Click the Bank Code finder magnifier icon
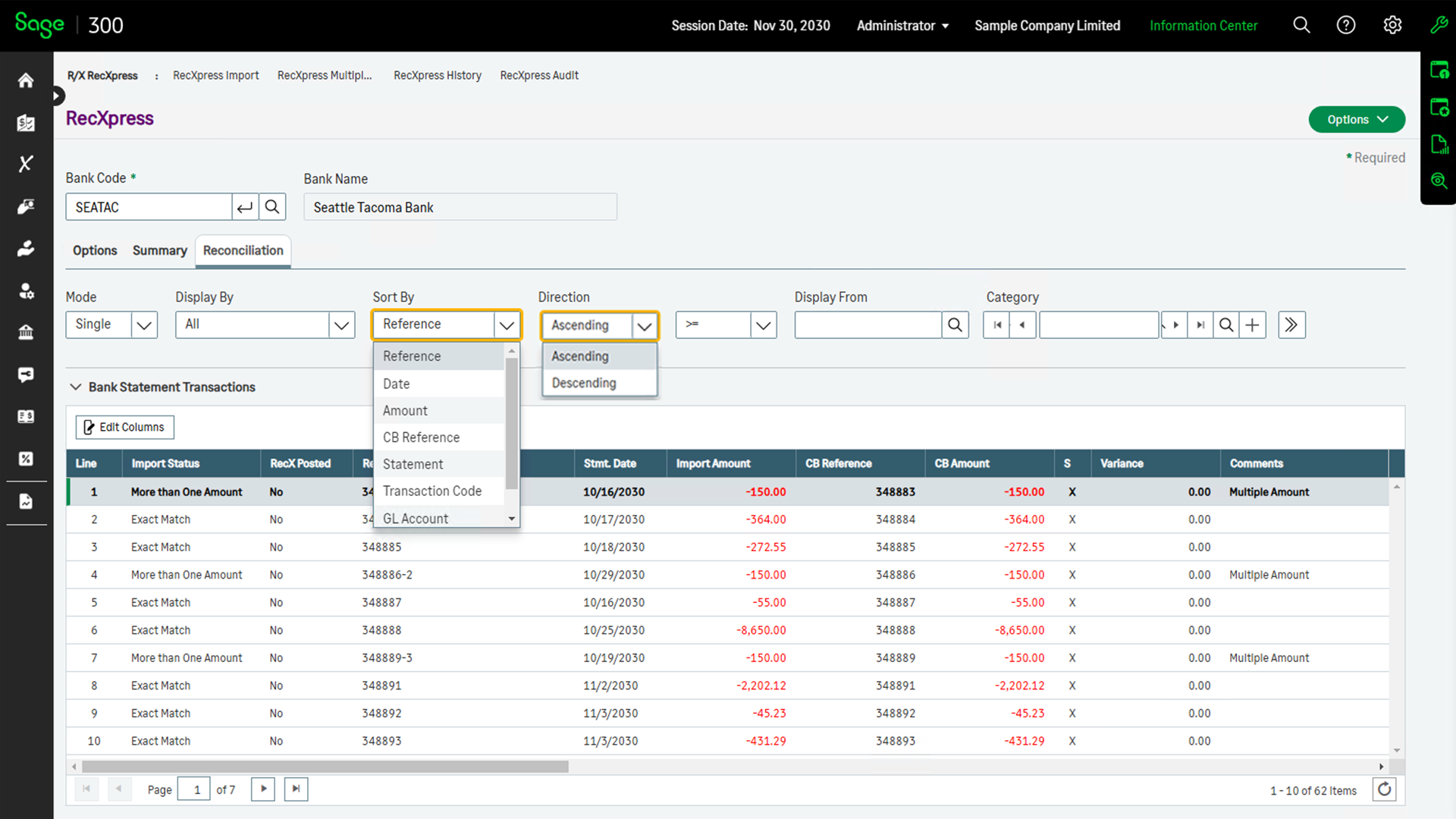 (272, 207)
